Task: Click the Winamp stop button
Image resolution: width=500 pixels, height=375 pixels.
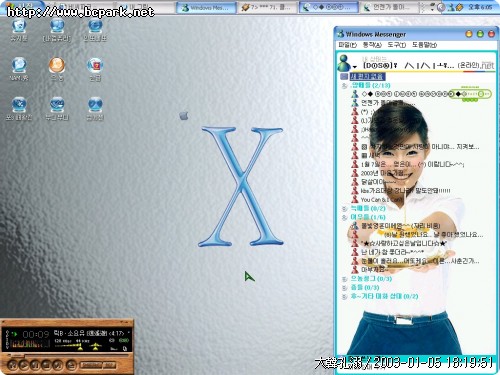Action: 47,365
